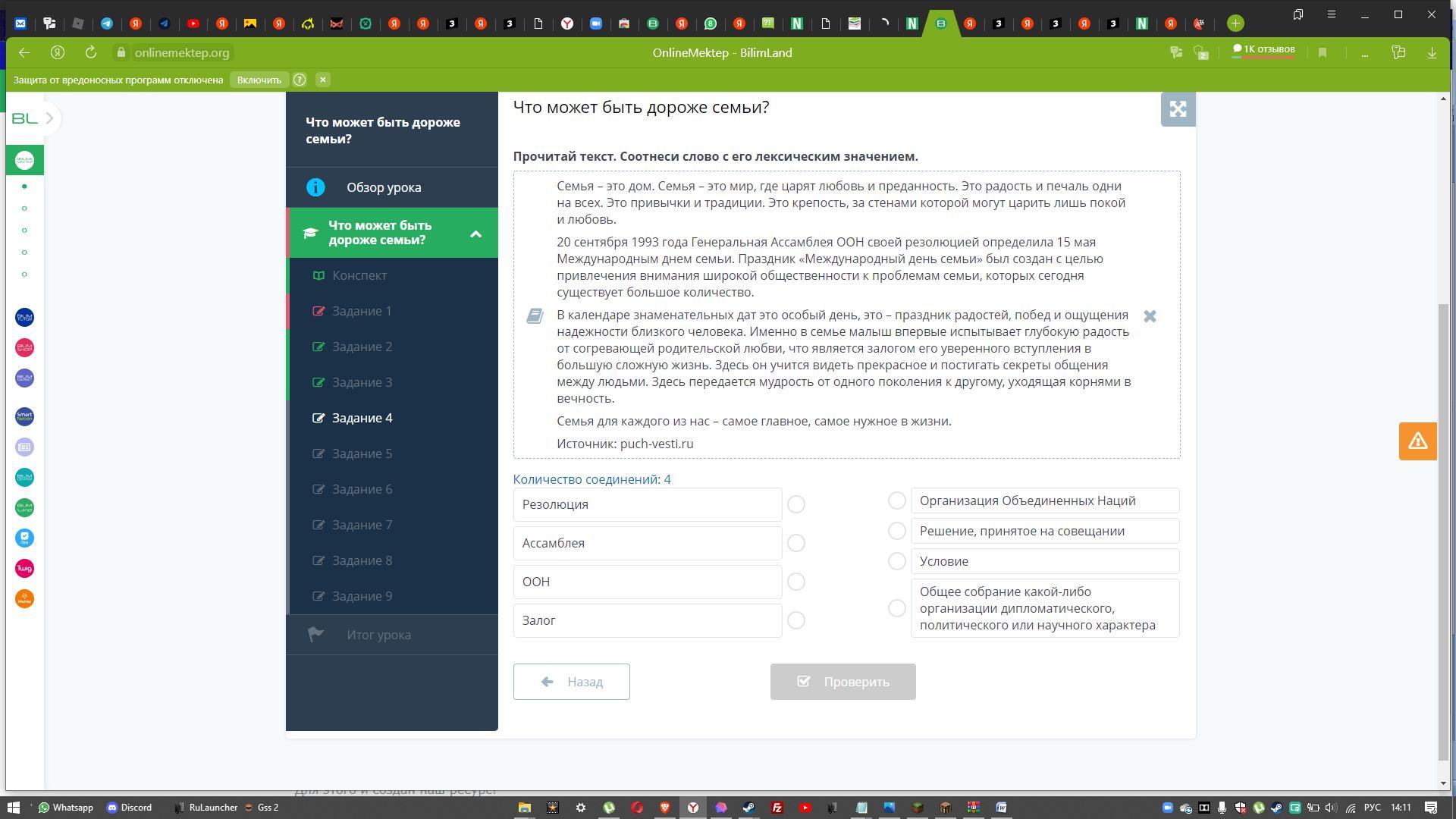This screenshot has width=1456, height=819.
Task: Select connector circle beside Условие
Action: tap(896, 561)
